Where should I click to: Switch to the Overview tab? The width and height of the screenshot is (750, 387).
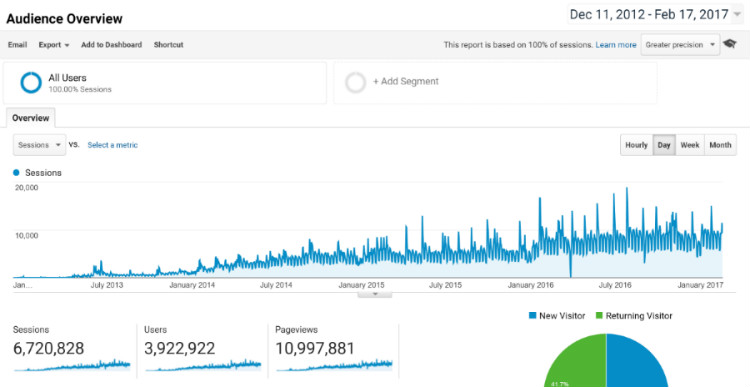click(x=31, y=118)
